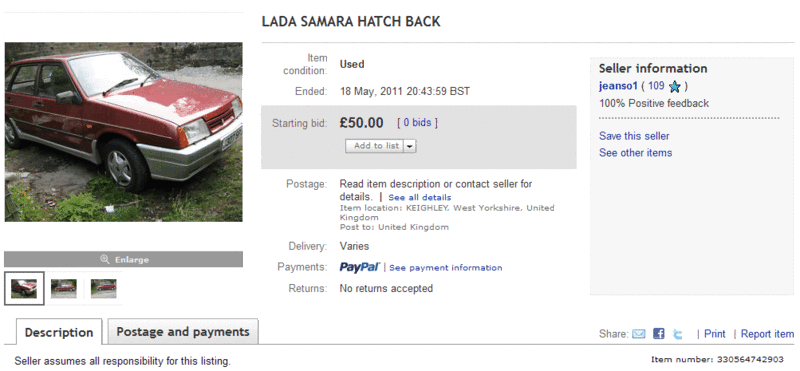Switch to Postage and payments tab

(183, 332)
